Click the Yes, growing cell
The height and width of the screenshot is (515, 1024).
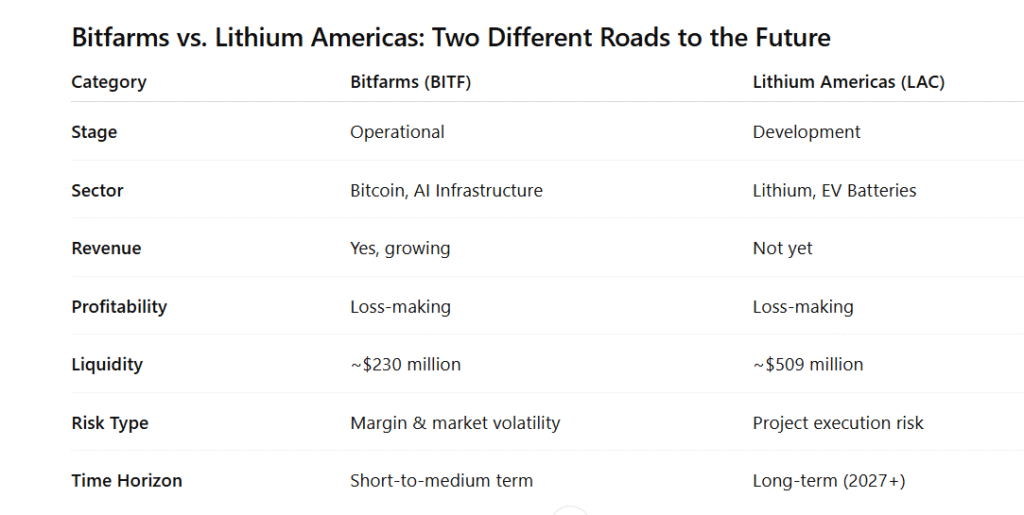coord(400,248)
